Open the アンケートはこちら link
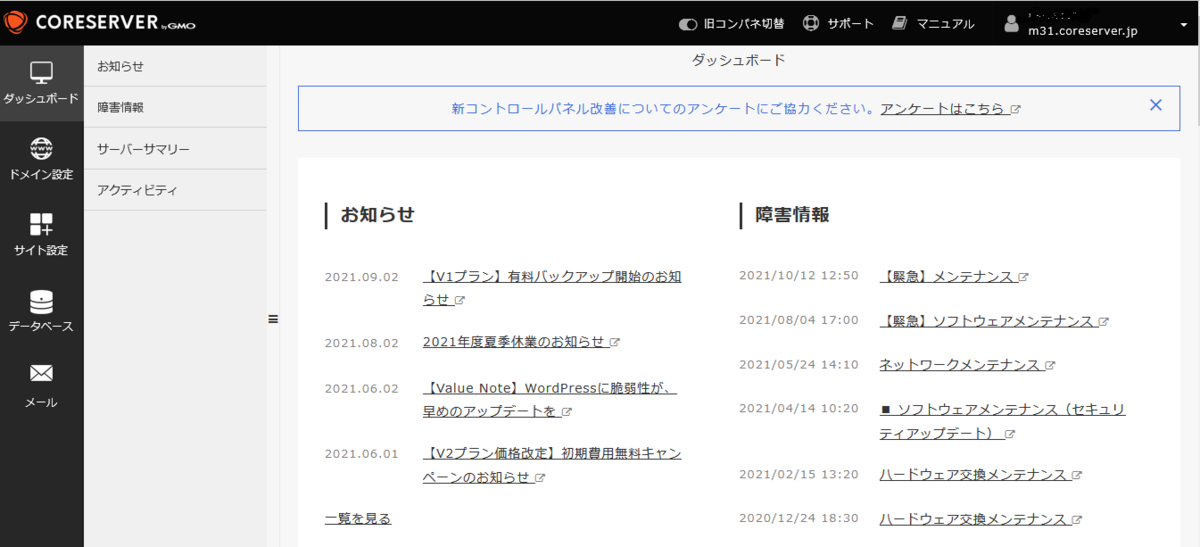 point(942,109)
